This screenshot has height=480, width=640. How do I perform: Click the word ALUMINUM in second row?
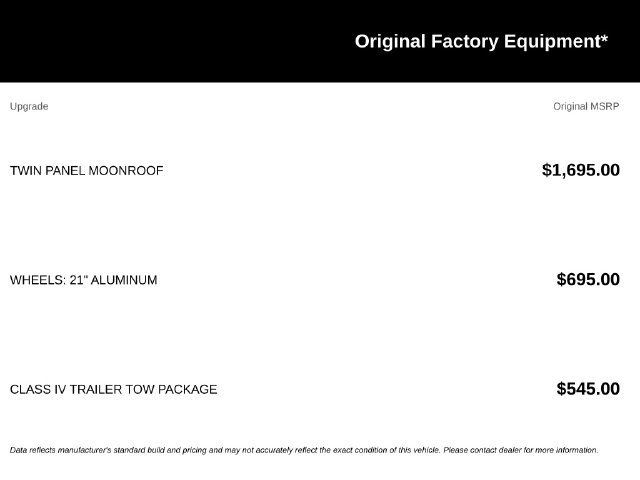click(x=124, y=280)
